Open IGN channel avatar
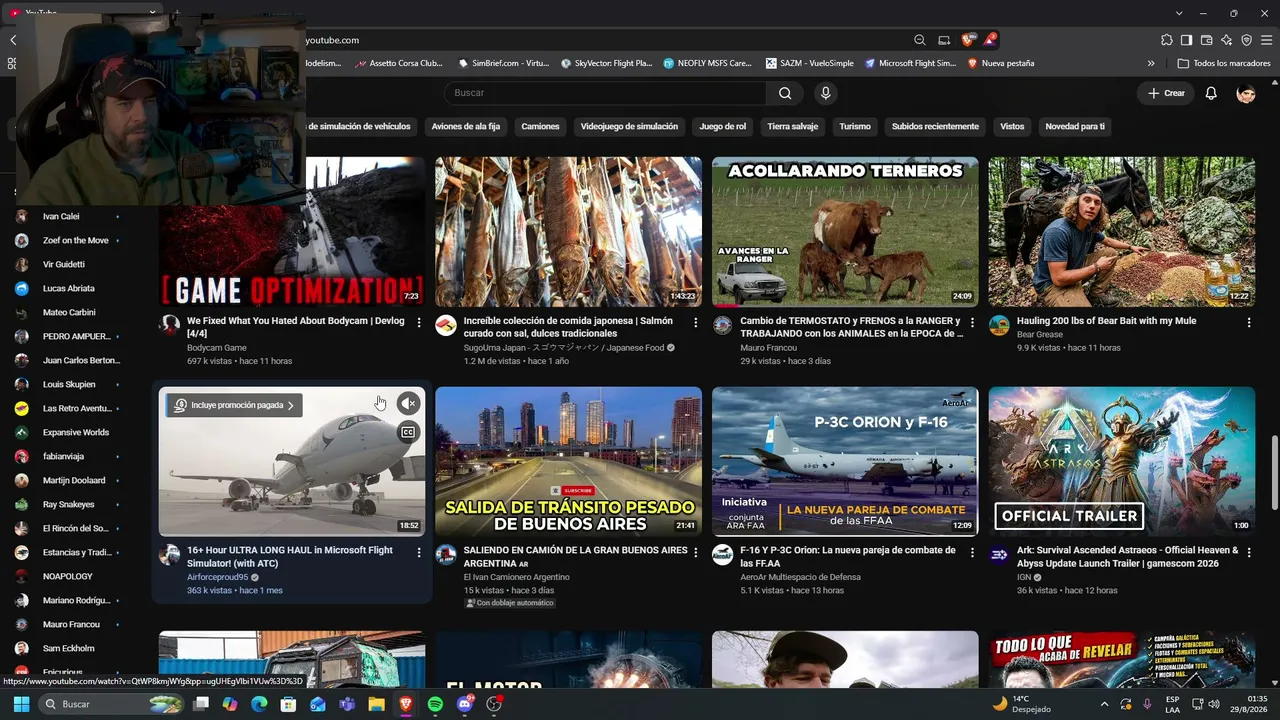 click(x=999, y=555)
